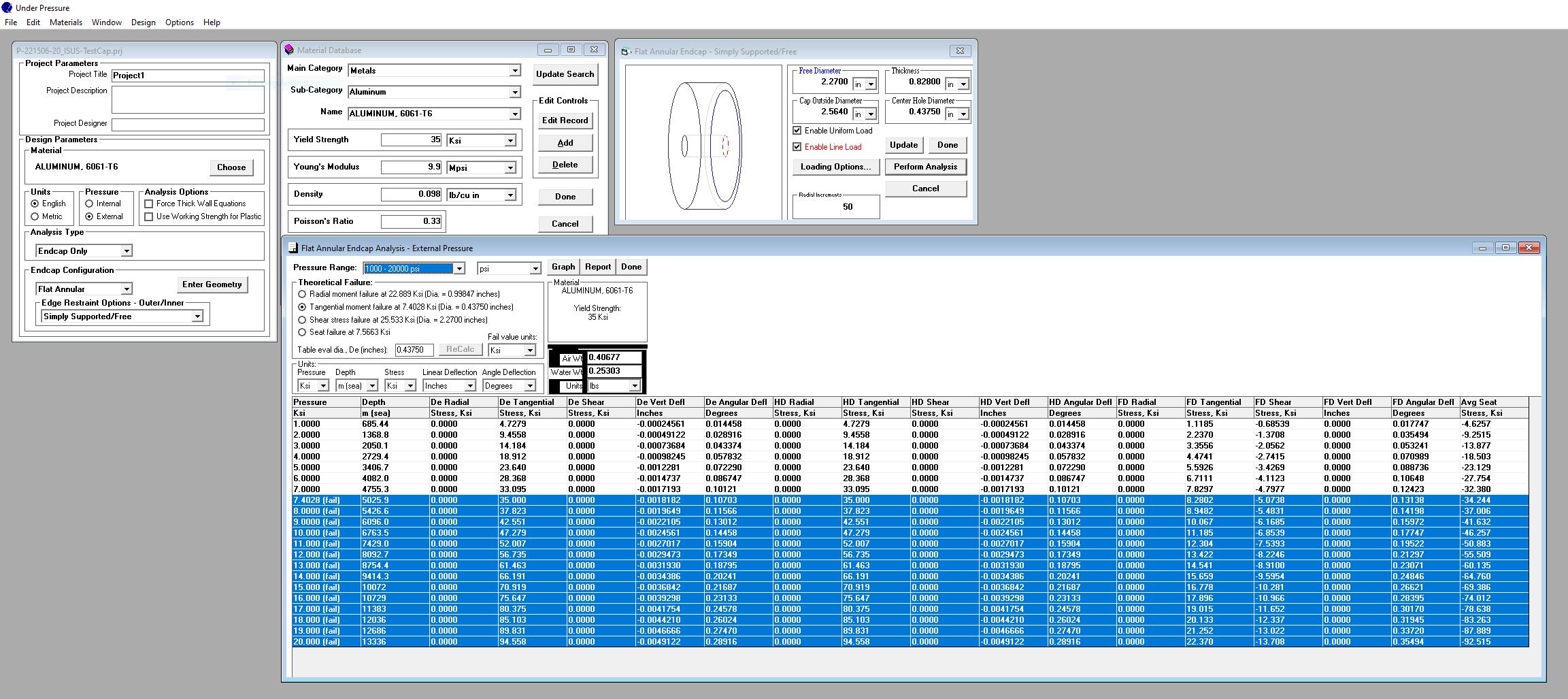Click Free Diameter value field
The height and width of the screenshot is (699, 1568).
click(822, 82)
